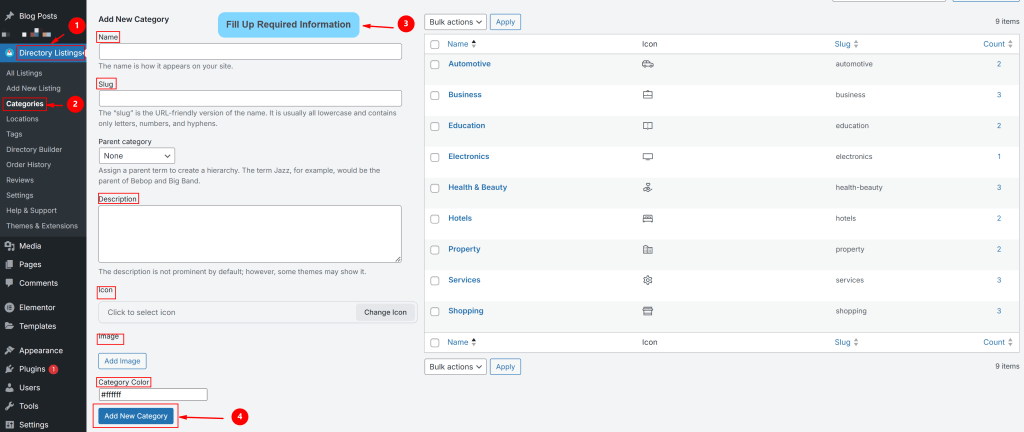Click the Electronics monitor icon
The image size is (1024, 432).
[648, 157]
